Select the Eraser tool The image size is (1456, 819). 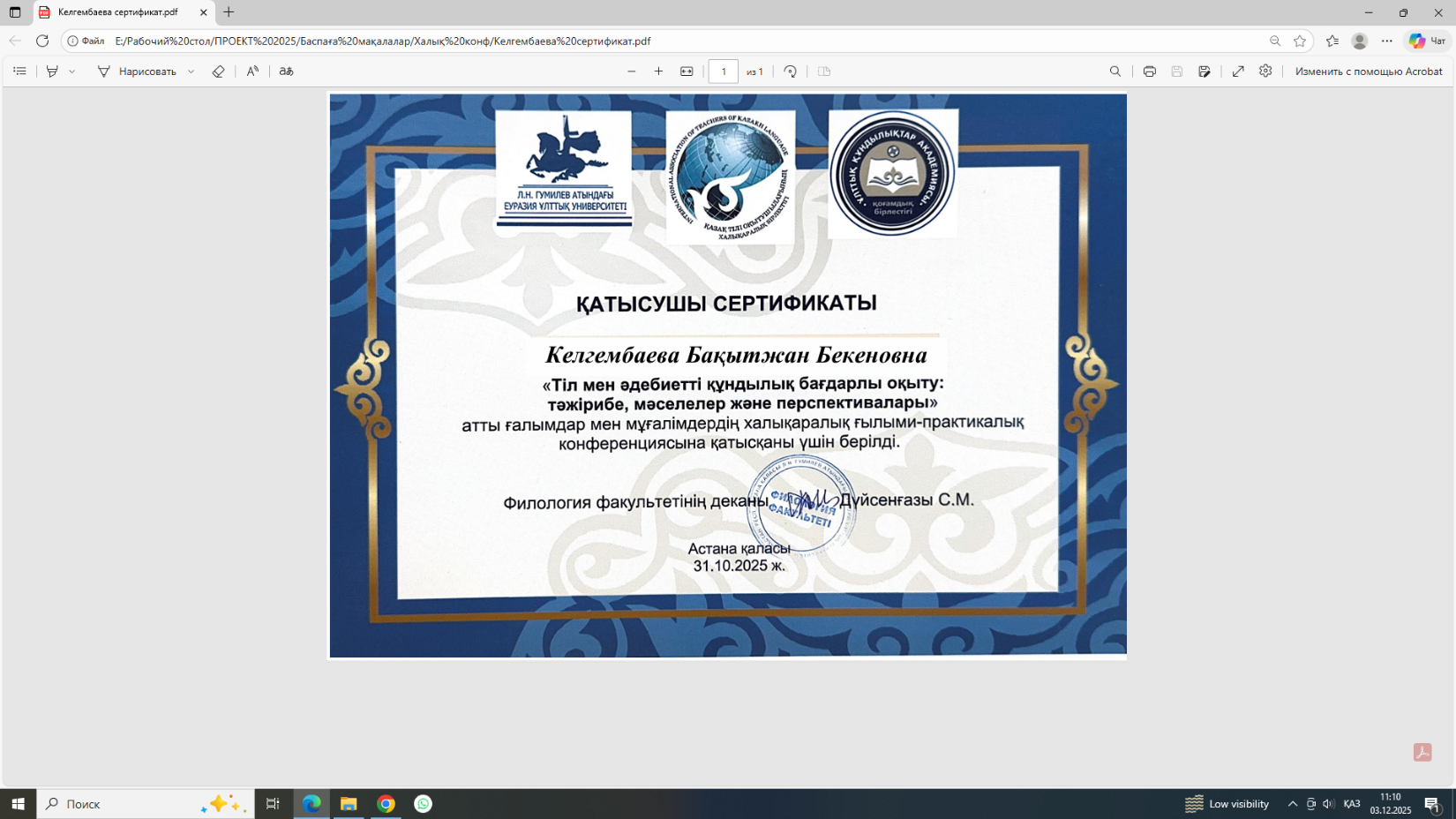click(x=218, y=71)
